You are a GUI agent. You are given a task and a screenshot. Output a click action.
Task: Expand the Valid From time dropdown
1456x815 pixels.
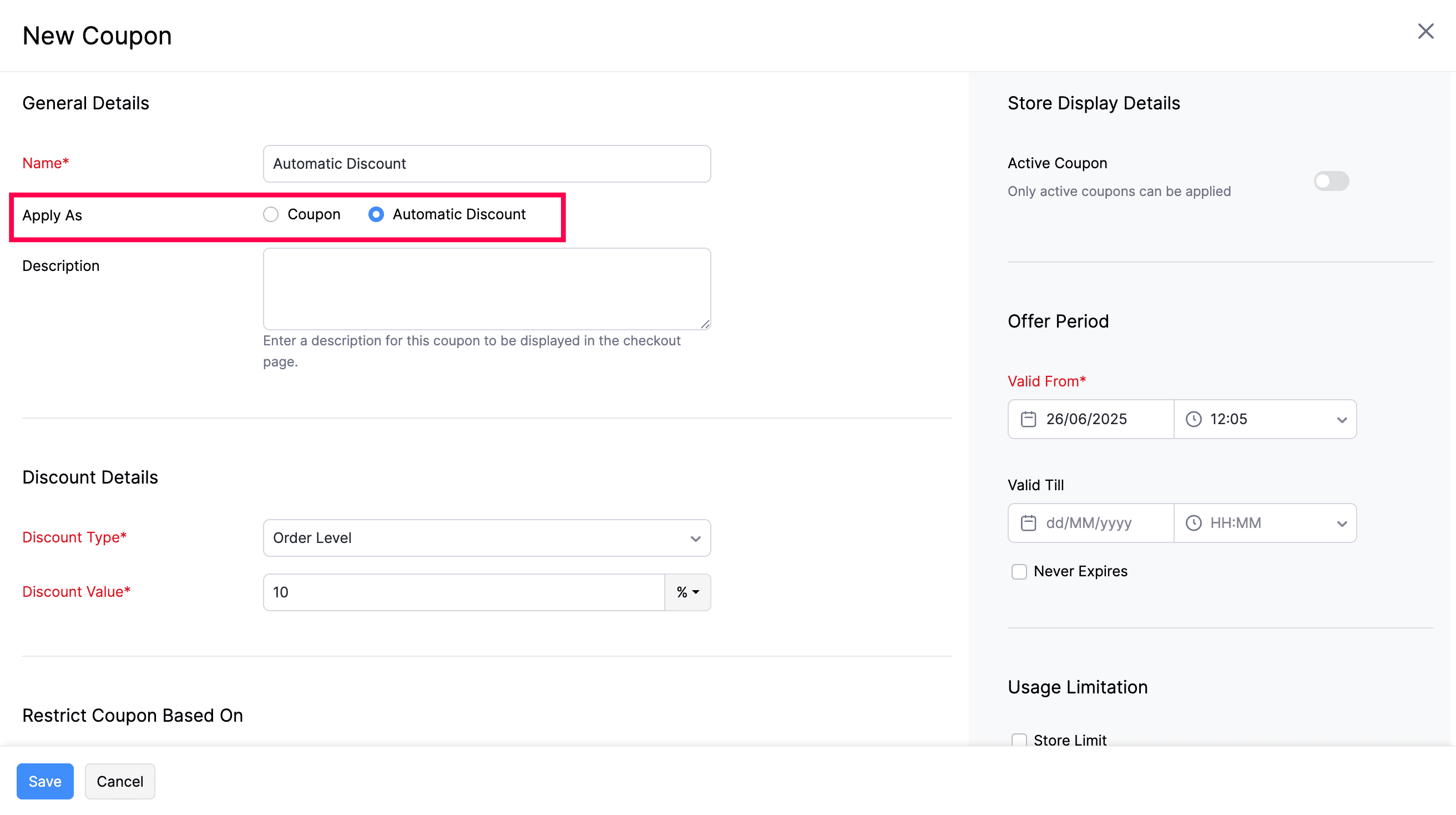(1341, 420)
